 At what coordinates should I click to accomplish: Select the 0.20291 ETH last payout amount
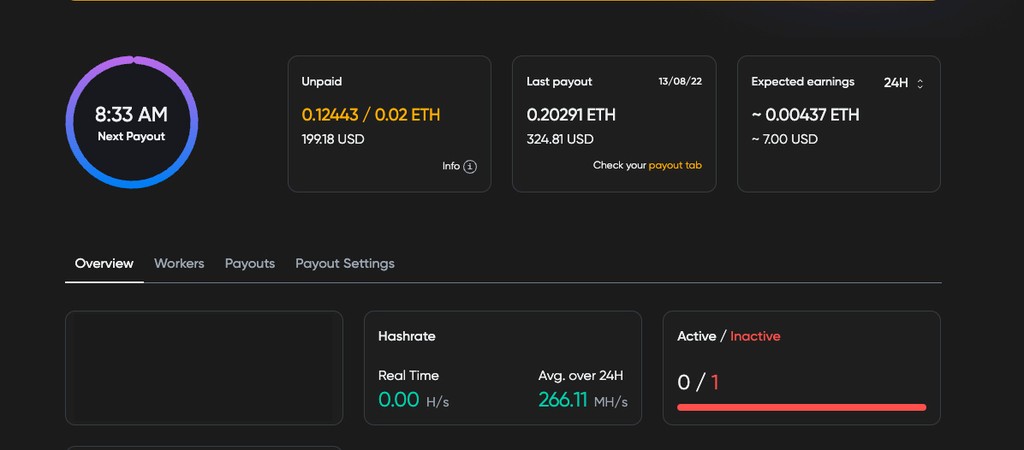tap(571, 115)
